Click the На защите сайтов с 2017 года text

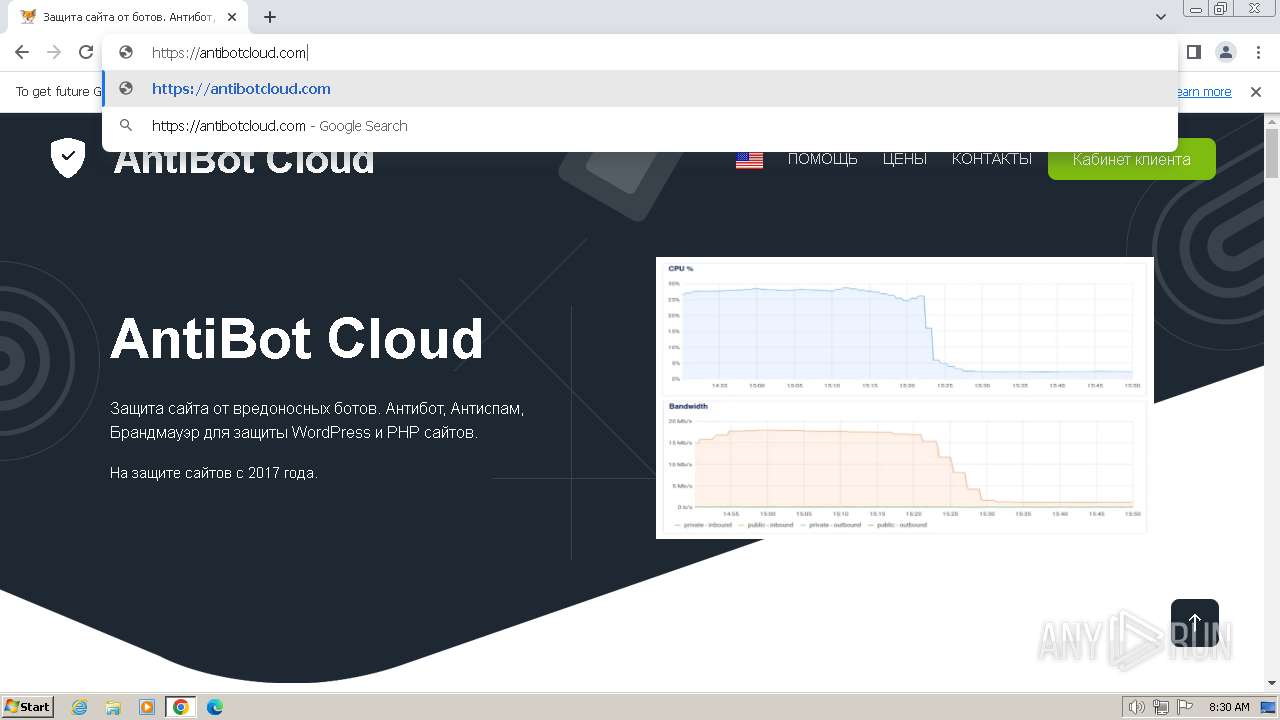214,473
